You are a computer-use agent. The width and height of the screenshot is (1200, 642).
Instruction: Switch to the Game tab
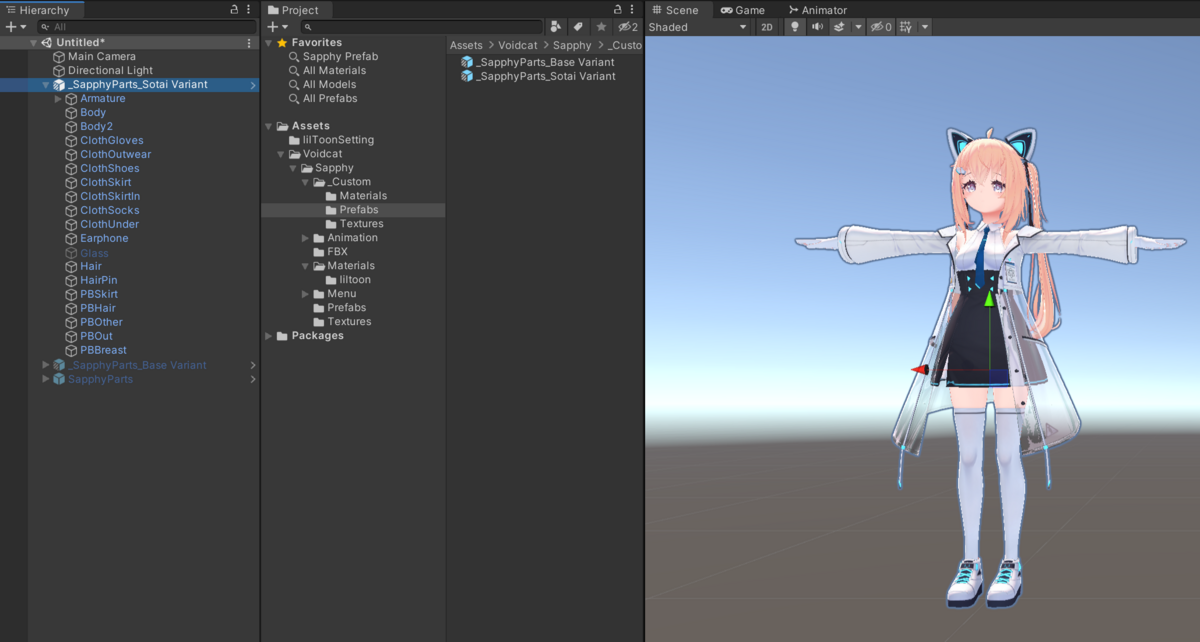click(x=743, y=10)
